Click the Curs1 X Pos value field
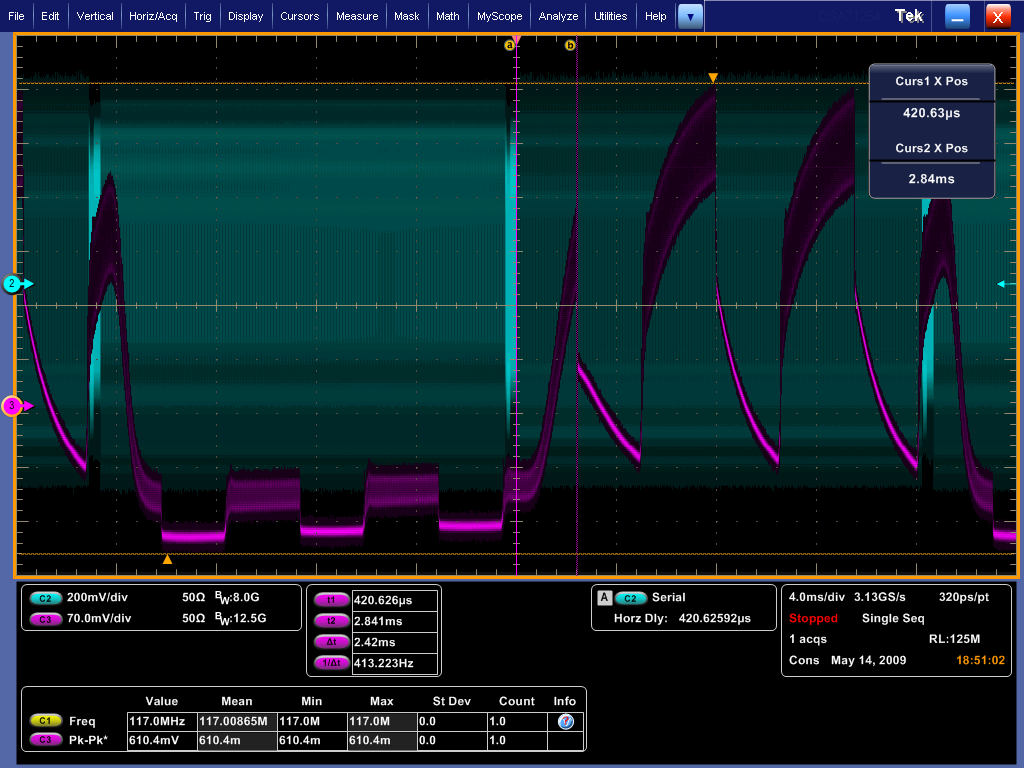The height and width of the screenshot is (768, 1024). click(x=931, y=113)
